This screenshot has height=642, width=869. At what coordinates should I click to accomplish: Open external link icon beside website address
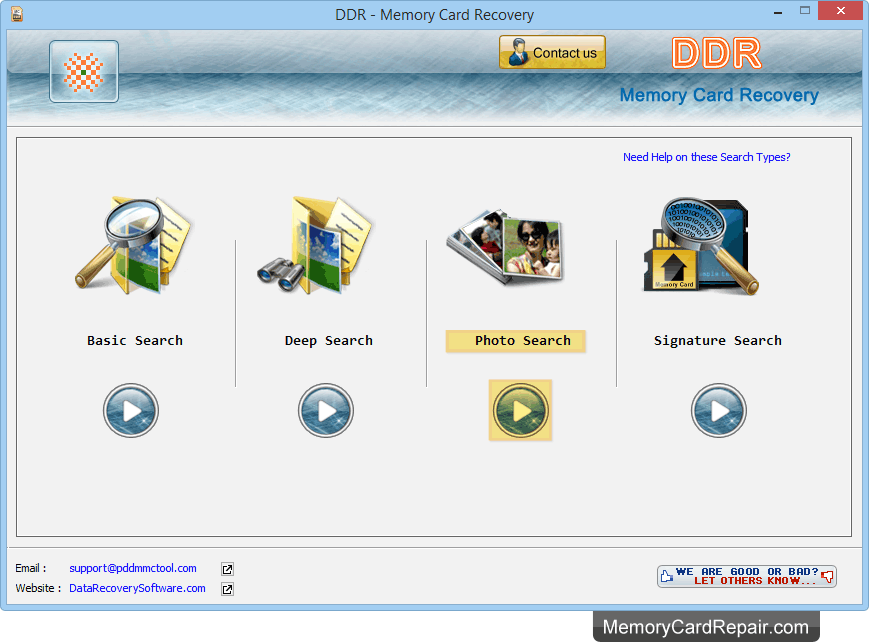227,588
